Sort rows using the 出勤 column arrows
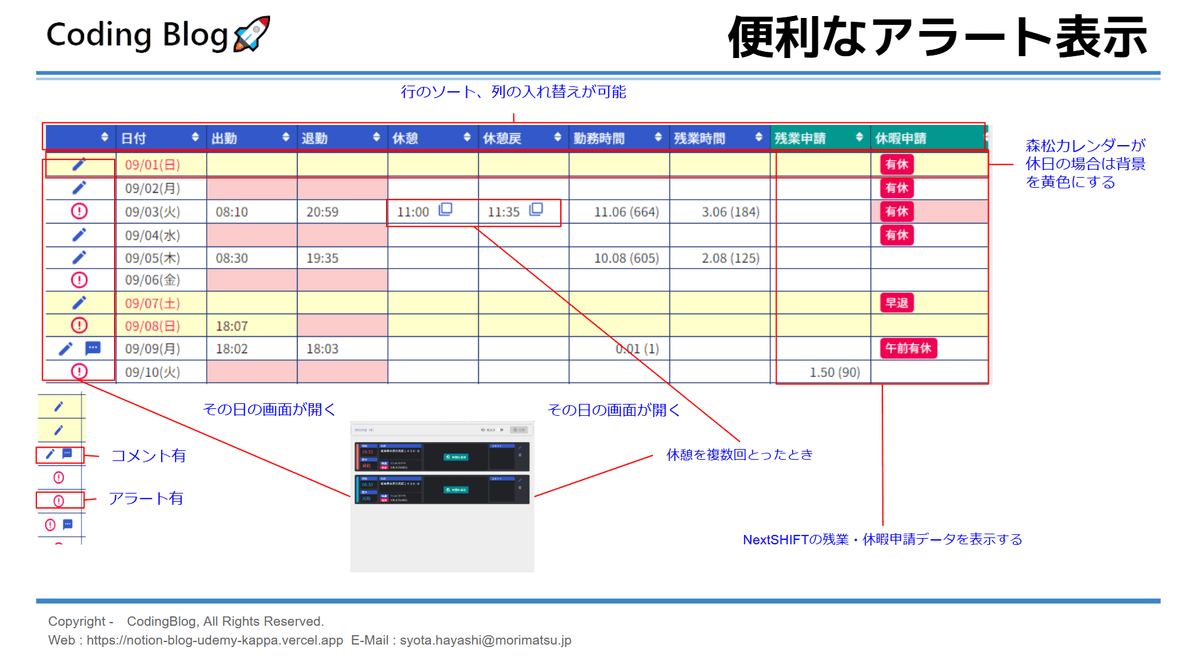The width and height of the screenshot is (1200, 670). (285, 138)
